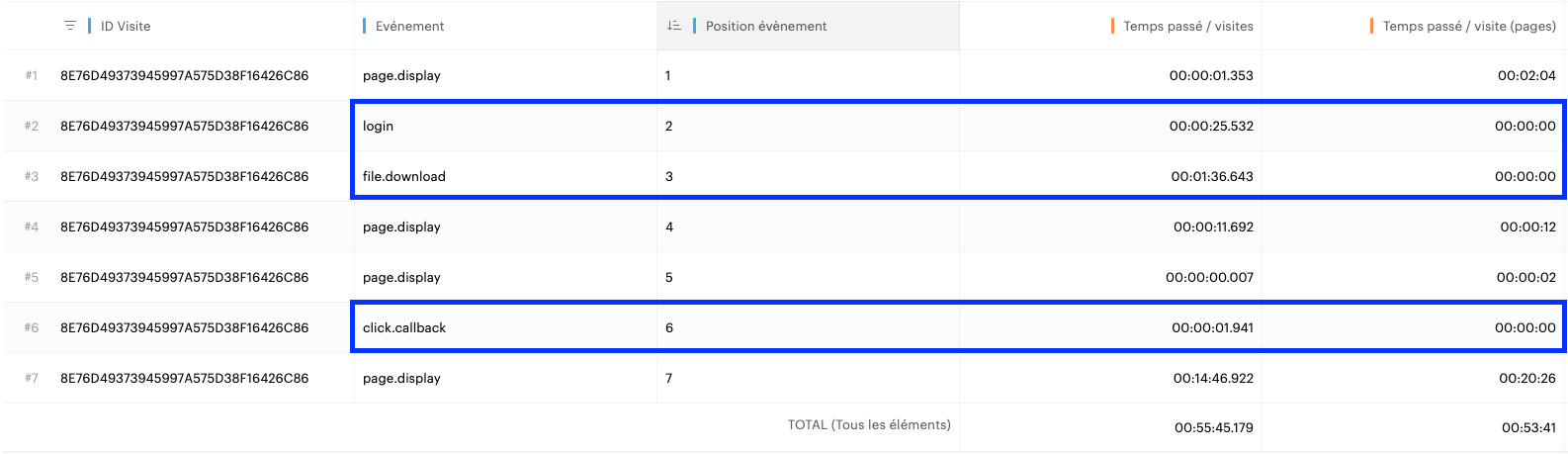The height and width of the screenshot is (454, 1568).
Task: Click the filter icon beside ID Visite
Action: click(x=70, y=26)
